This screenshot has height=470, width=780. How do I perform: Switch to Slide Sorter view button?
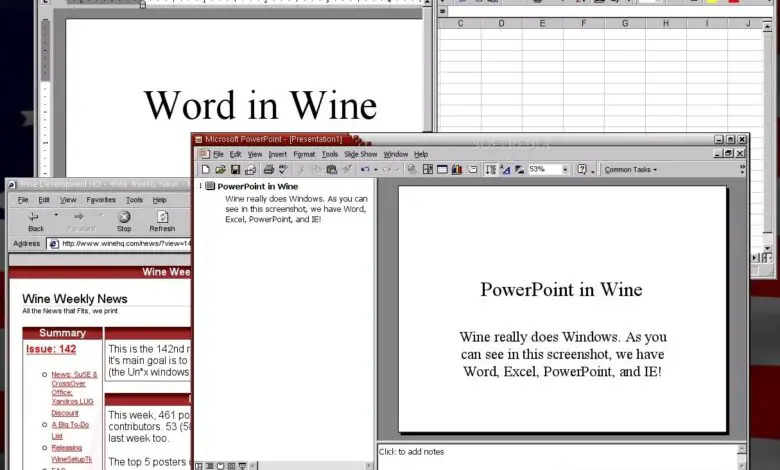tap(231, 466)
